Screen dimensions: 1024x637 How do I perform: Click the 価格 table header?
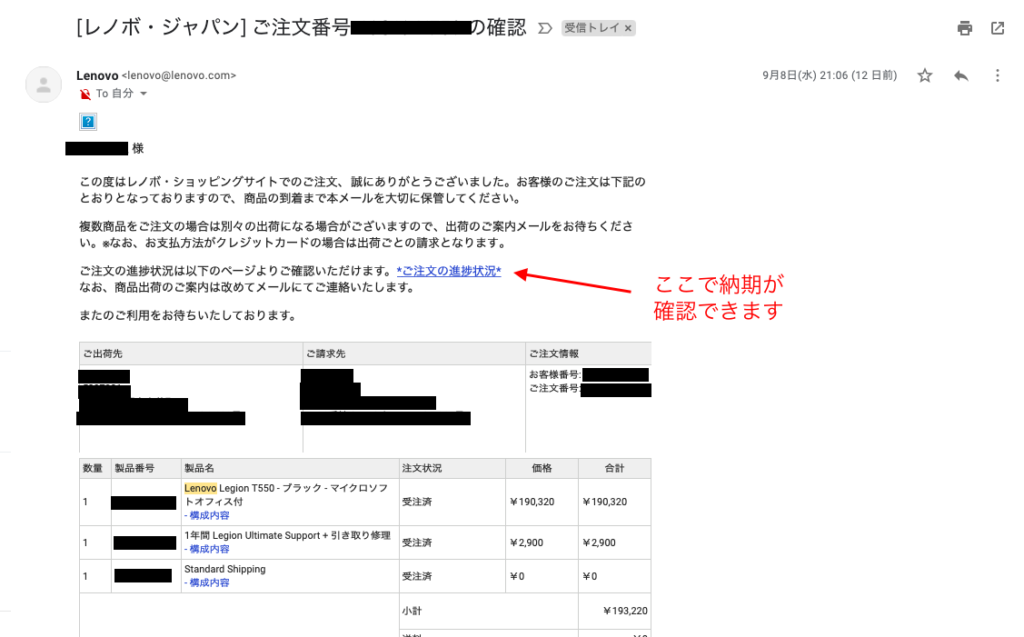pyautogui.click(x=541, y=468)
